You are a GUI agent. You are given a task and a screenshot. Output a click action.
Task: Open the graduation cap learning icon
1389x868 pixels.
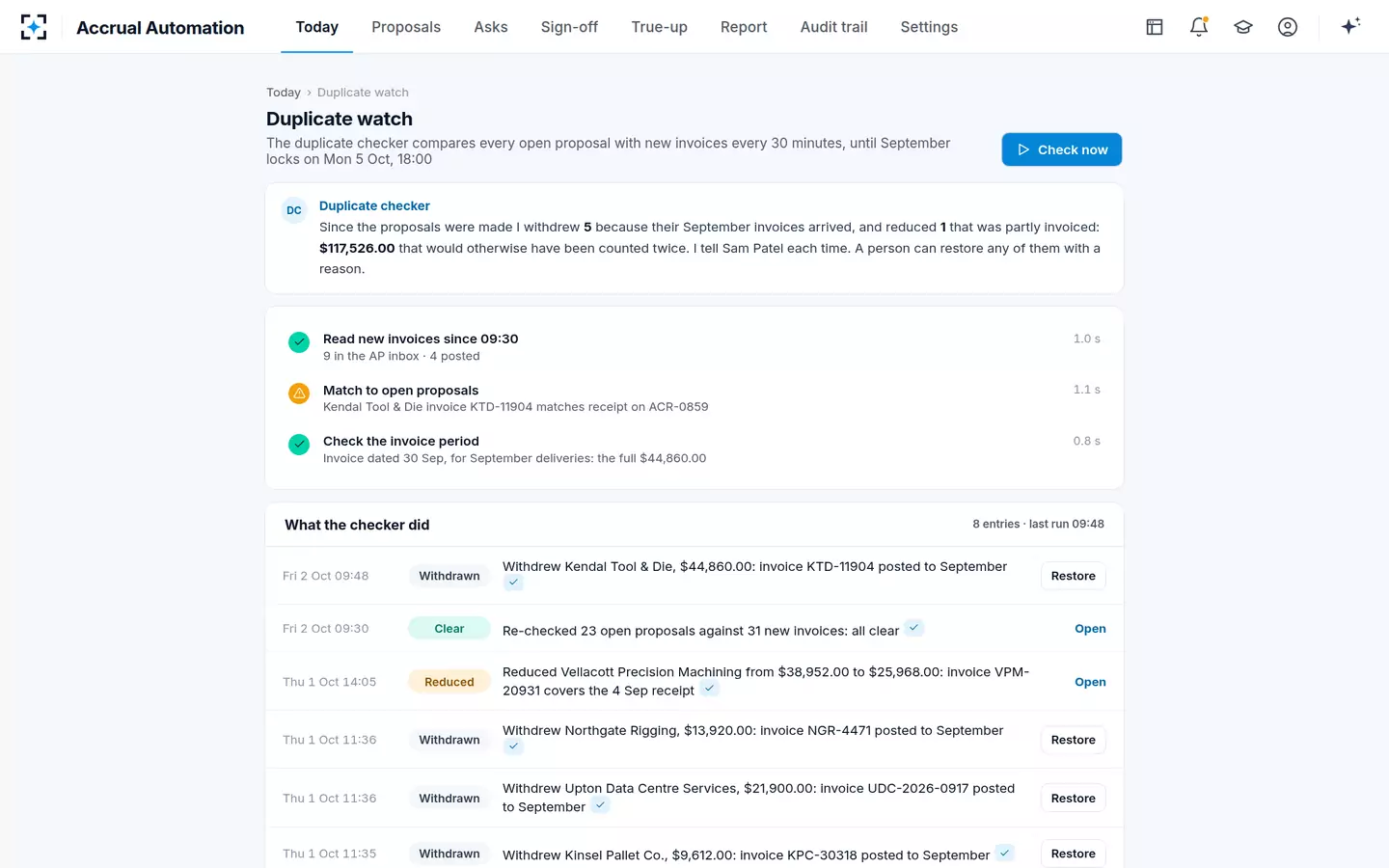[1243, 27]
